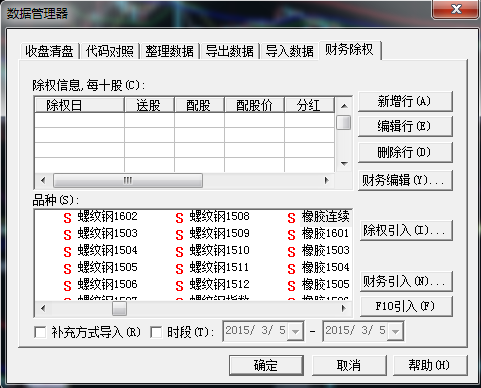
Task: Select 螺纹钢1510 in the list
Action: (x=219, y=250)
